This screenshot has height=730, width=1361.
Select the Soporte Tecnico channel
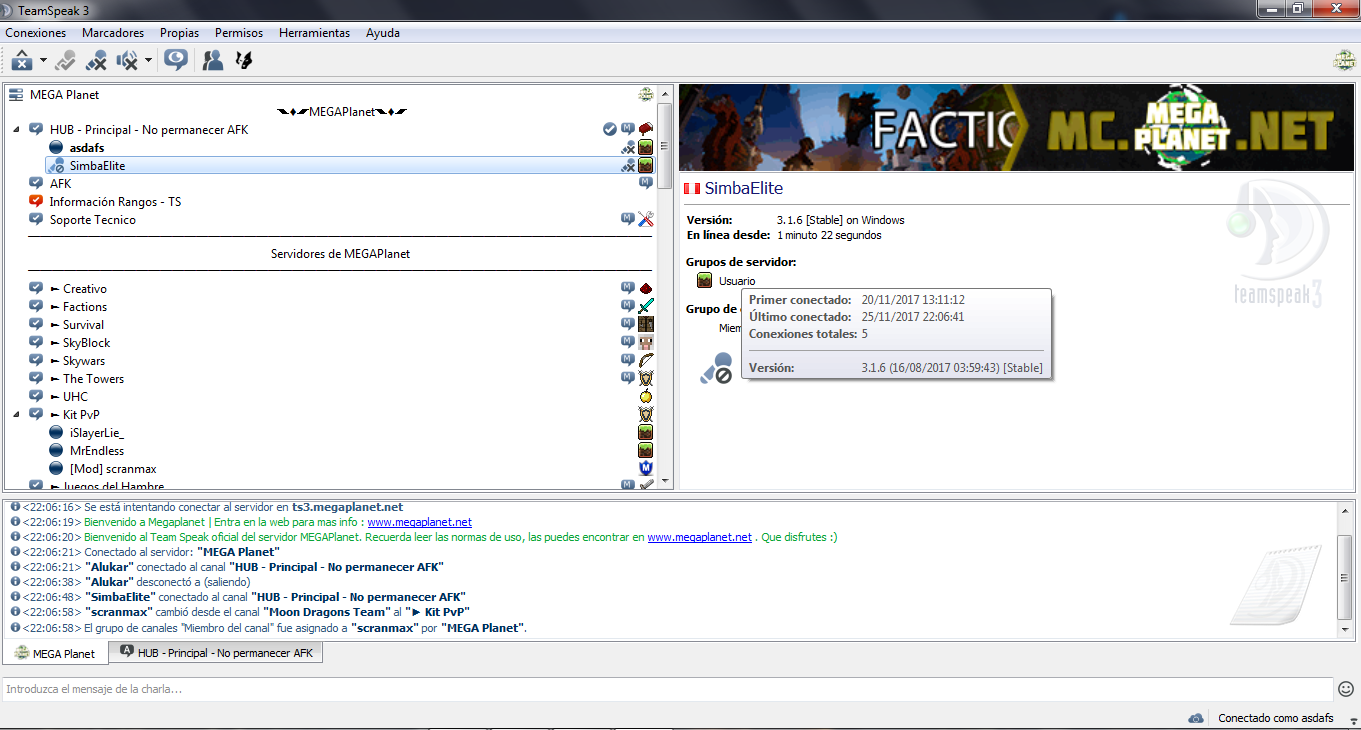point(93,220)
